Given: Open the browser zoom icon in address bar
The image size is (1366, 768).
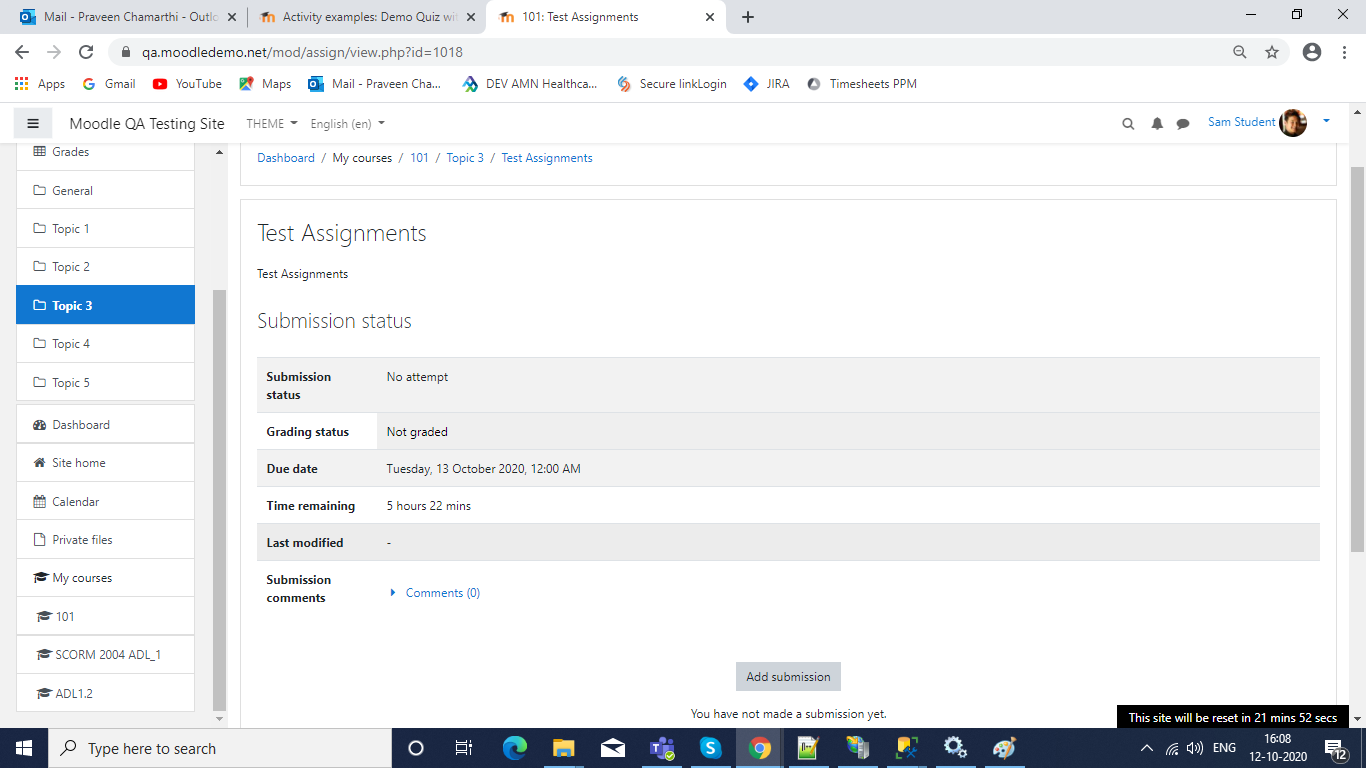Looking at the screenshot, I should pos(1240,52).
